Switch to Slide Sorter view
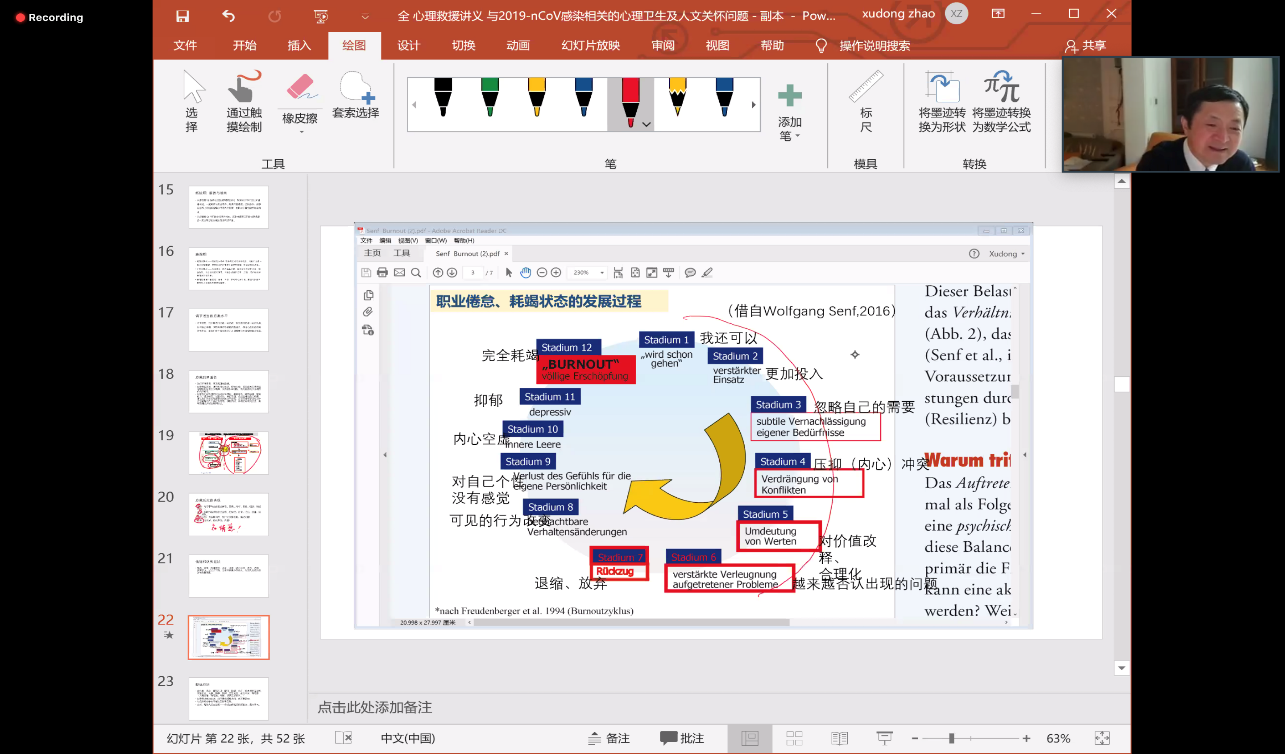 tap(794, 738)
